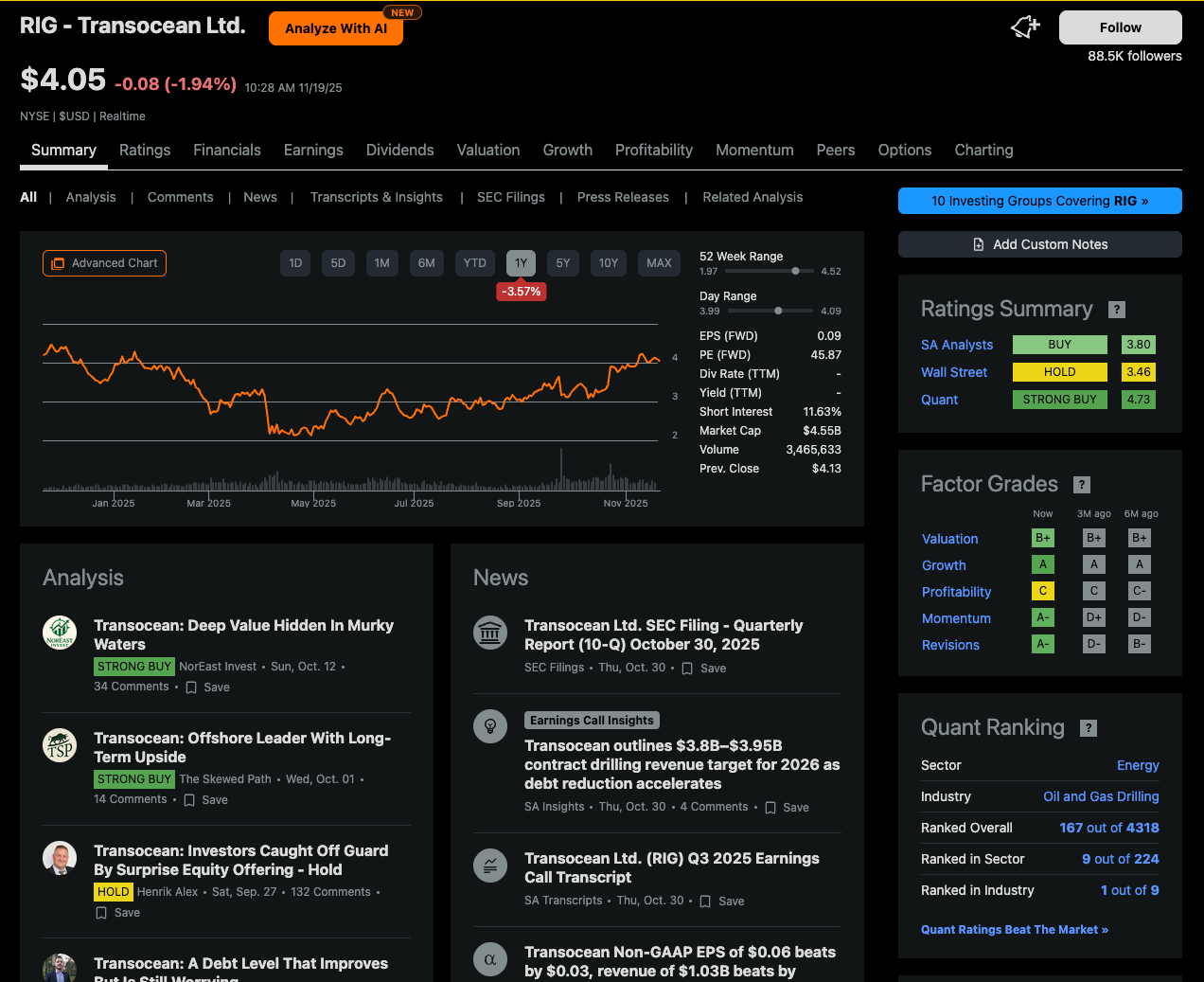
Task: Click alpha icon beside Non-GAAP EPS news
Action: [490, 959]
